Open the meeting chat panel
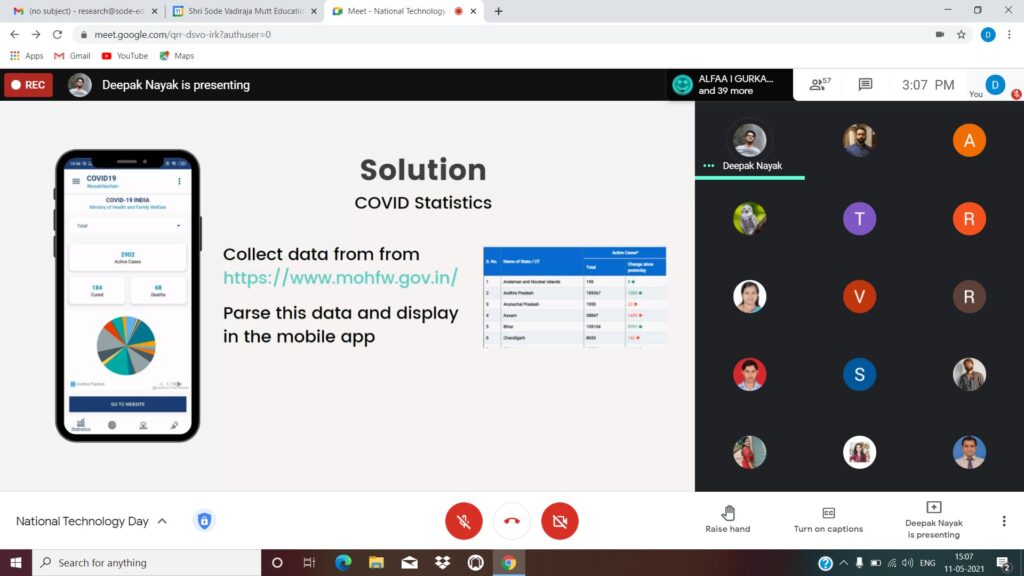This screenshot has width=1024, height=576. pyautogui.click(x=865, y=85)
